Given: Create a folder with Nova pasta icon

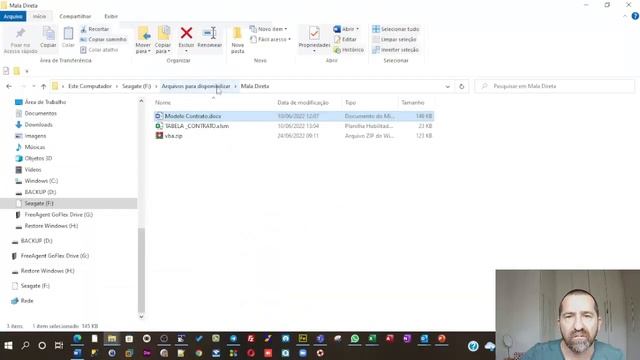Looking at the screenshot, I should (237, 33).
